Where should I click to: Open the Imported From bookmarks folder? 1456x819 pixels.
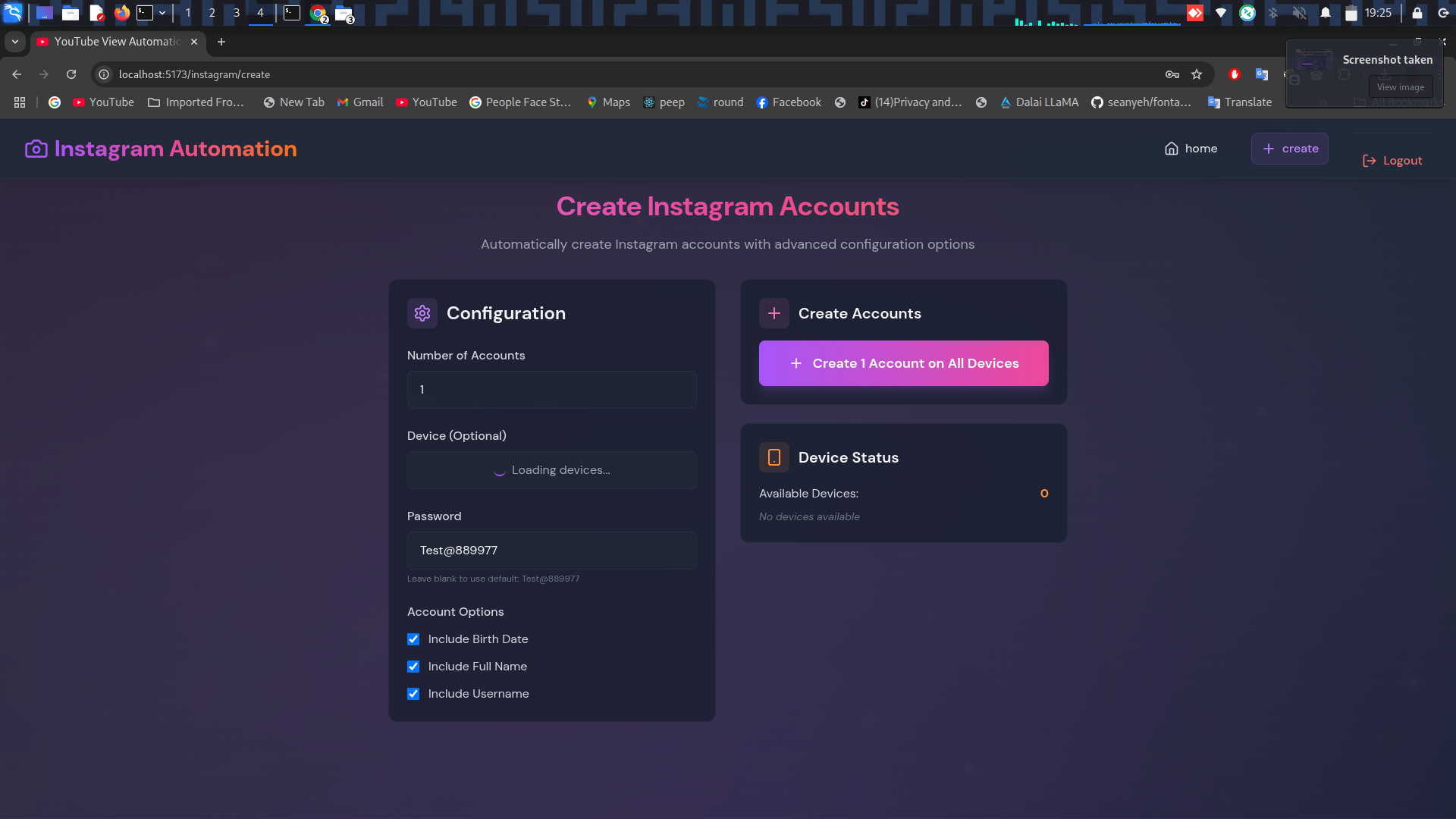tap(196, 102)
